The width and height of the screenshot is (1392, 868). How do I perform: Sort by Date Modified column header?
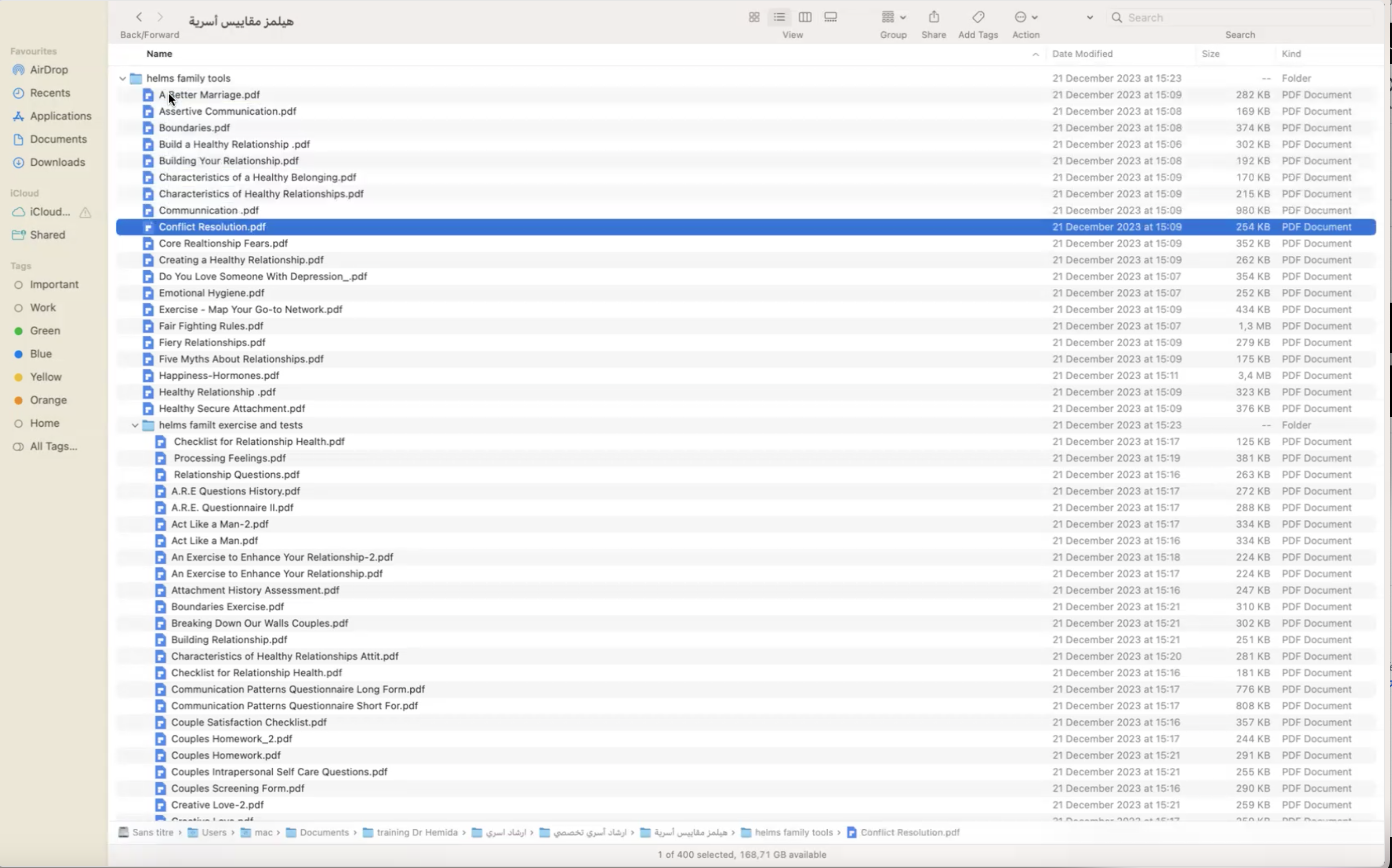point(1082,53)
